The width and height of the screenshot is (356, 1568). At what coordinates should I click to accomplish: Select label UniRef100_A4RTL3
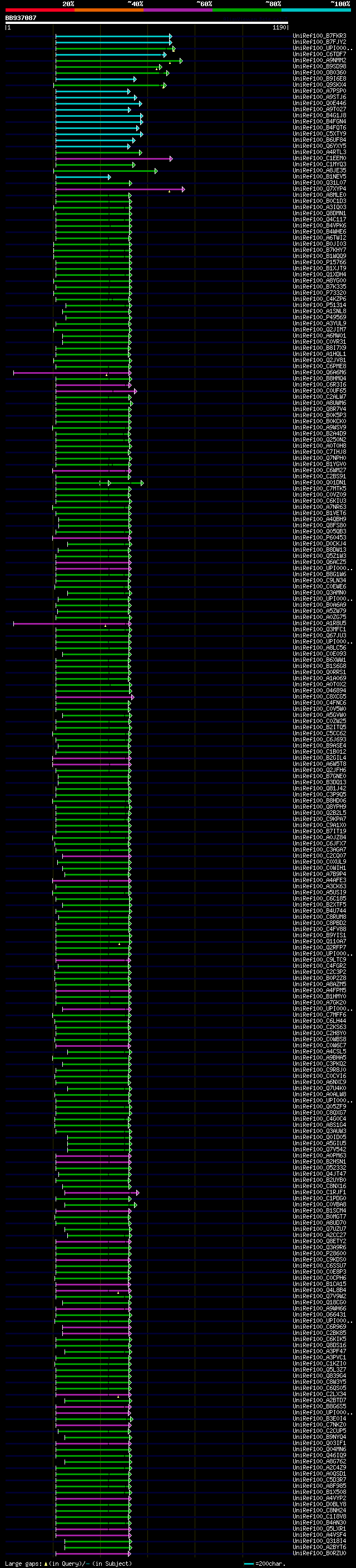coord(319,152)
